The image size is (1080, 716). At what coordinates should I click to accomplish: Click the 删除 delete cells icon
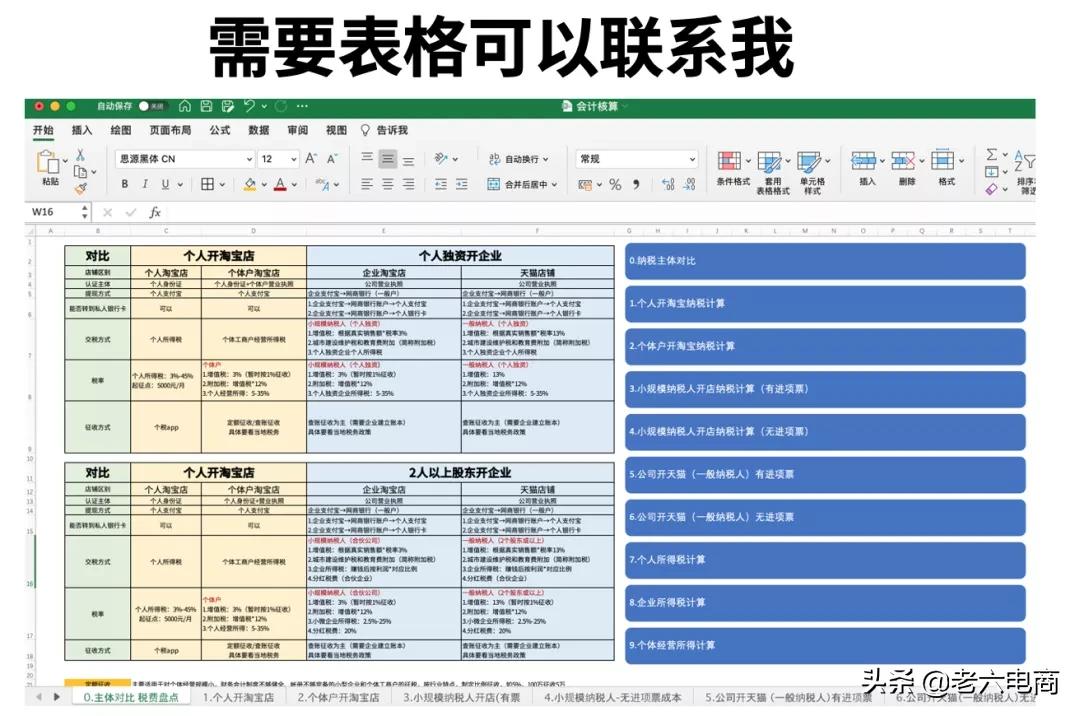pyautogui.click(x=905, y=162)
